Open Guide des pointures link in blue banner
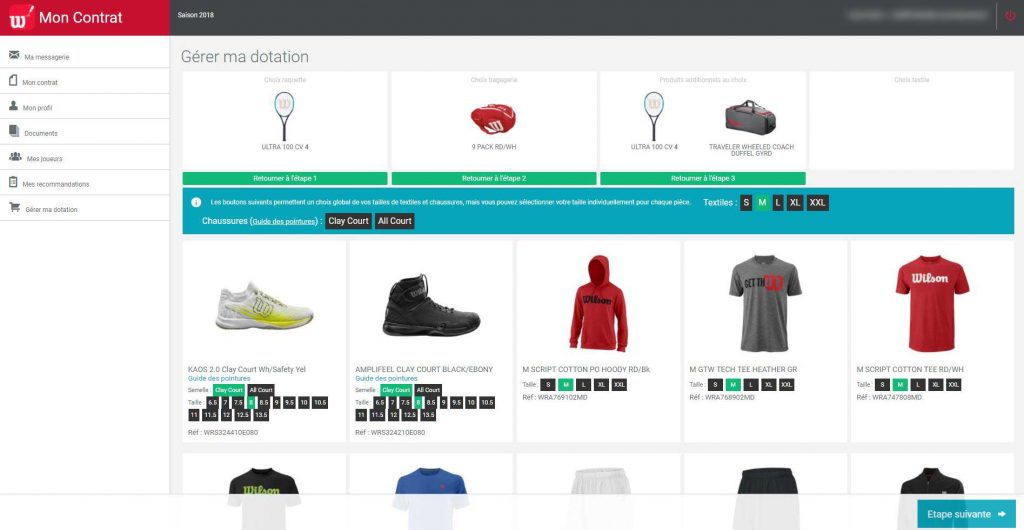The image size is (1024, 530). pyautogui.click(x=284, y=221)
